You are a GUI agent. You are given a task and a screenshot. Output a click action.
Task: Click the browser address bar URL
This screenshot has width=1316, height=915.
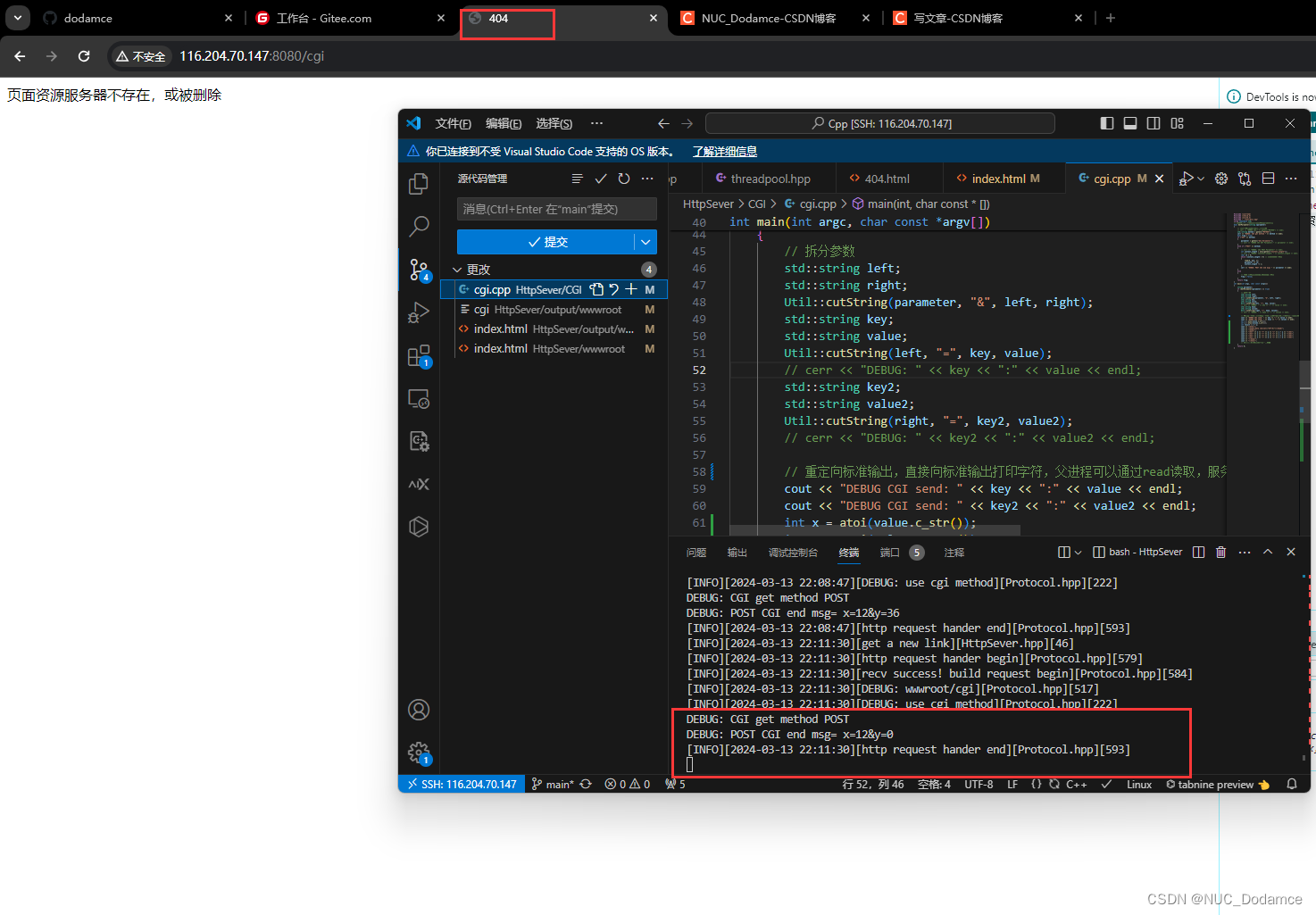click(x=252, y=56)
